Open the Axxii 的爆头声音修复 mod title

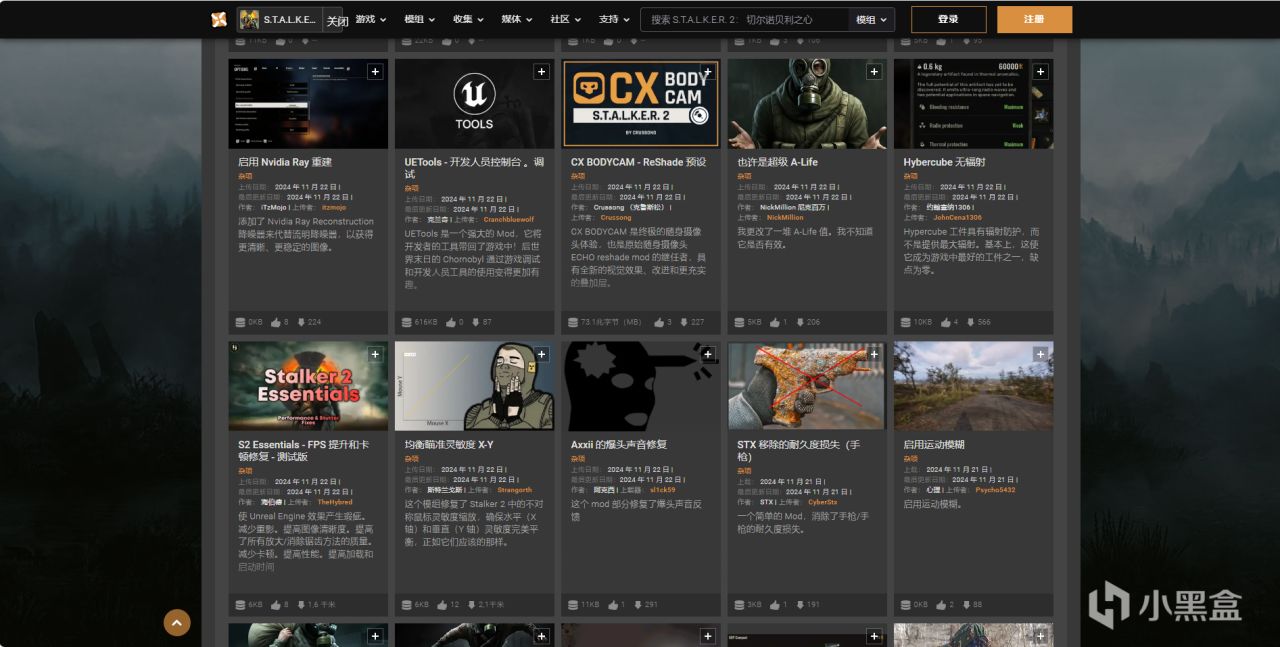(619, 444)
